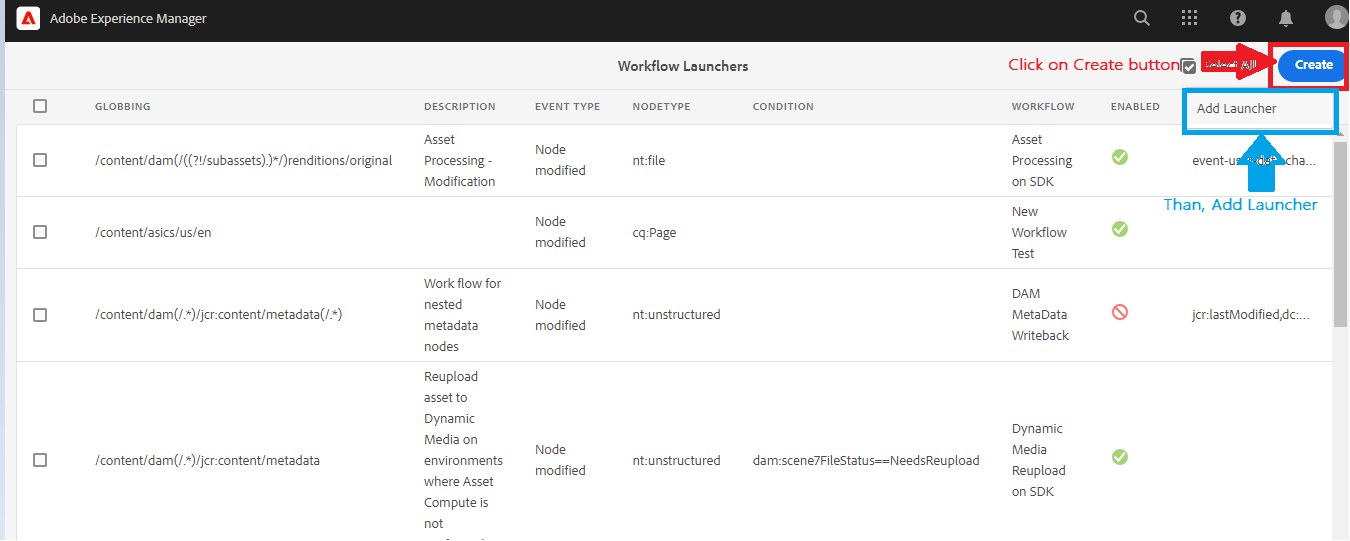Click disabled icon for DAM MetaData Writeback
Viewport: 1350px width, 541px height.
(x=1120, y=312)
